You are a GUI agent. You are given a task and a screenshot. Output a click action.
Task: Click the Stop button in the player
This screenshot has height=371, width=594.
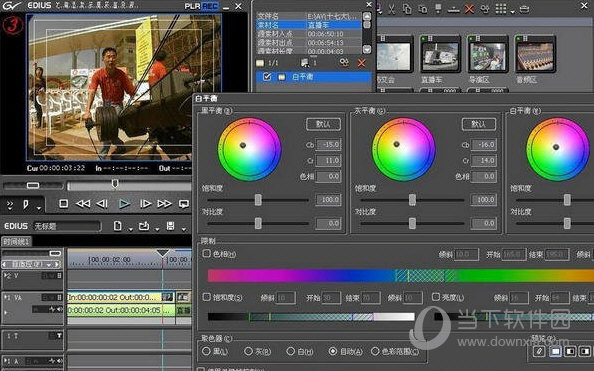(64, 204)
